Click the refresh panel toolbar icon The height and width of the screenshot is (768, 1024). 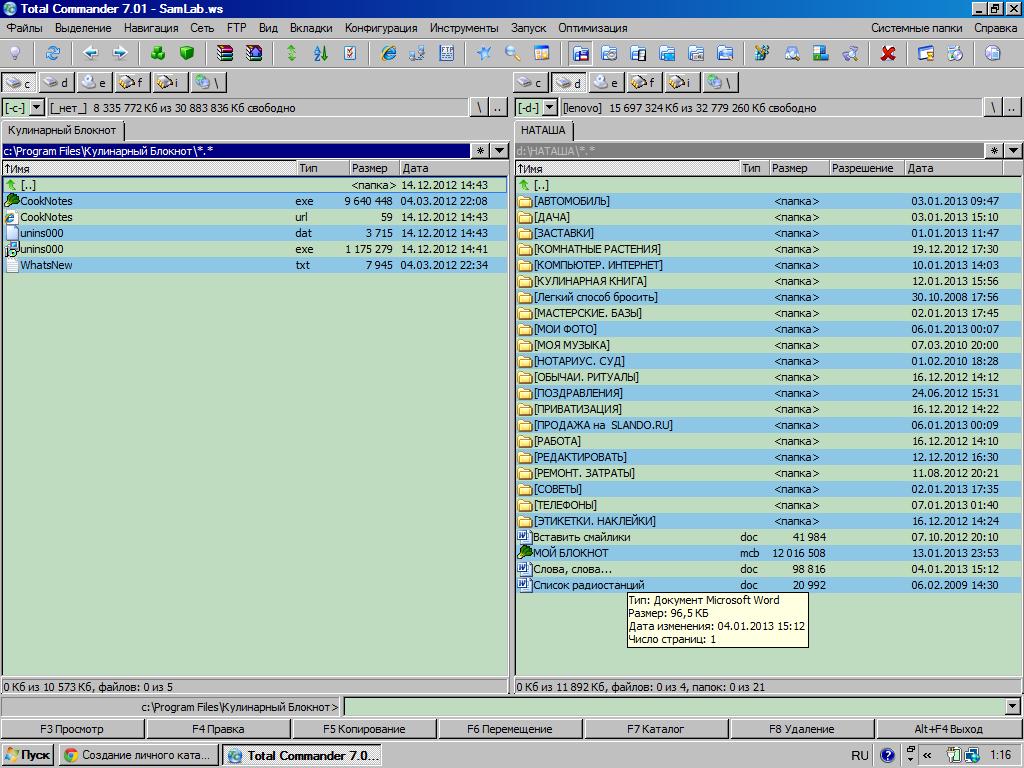pos(52,54)
